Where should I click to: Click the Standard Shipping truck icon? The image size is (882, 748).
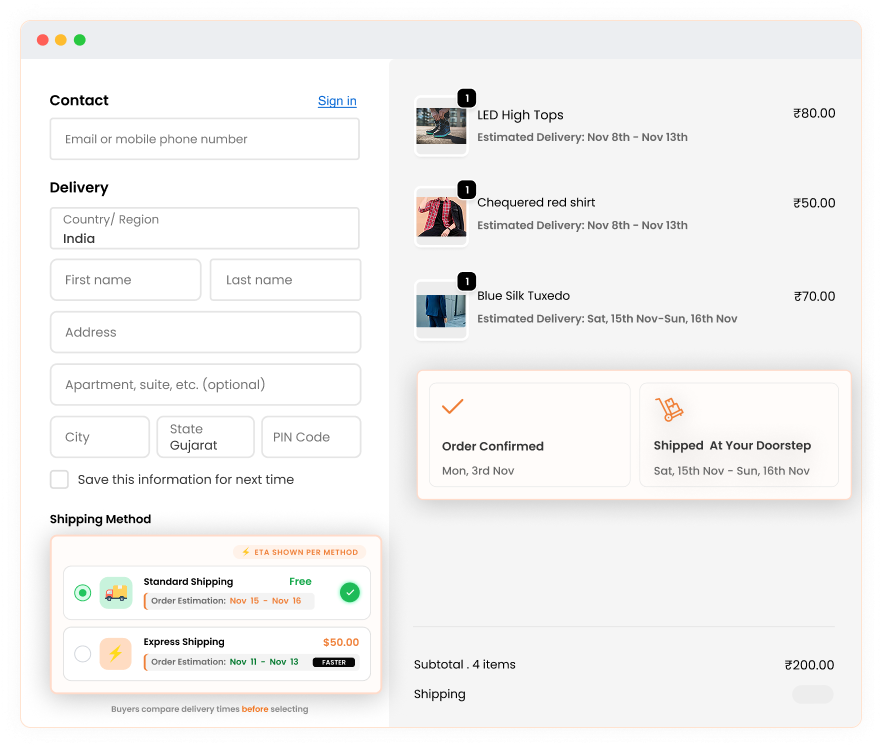[x=116, y=593]
